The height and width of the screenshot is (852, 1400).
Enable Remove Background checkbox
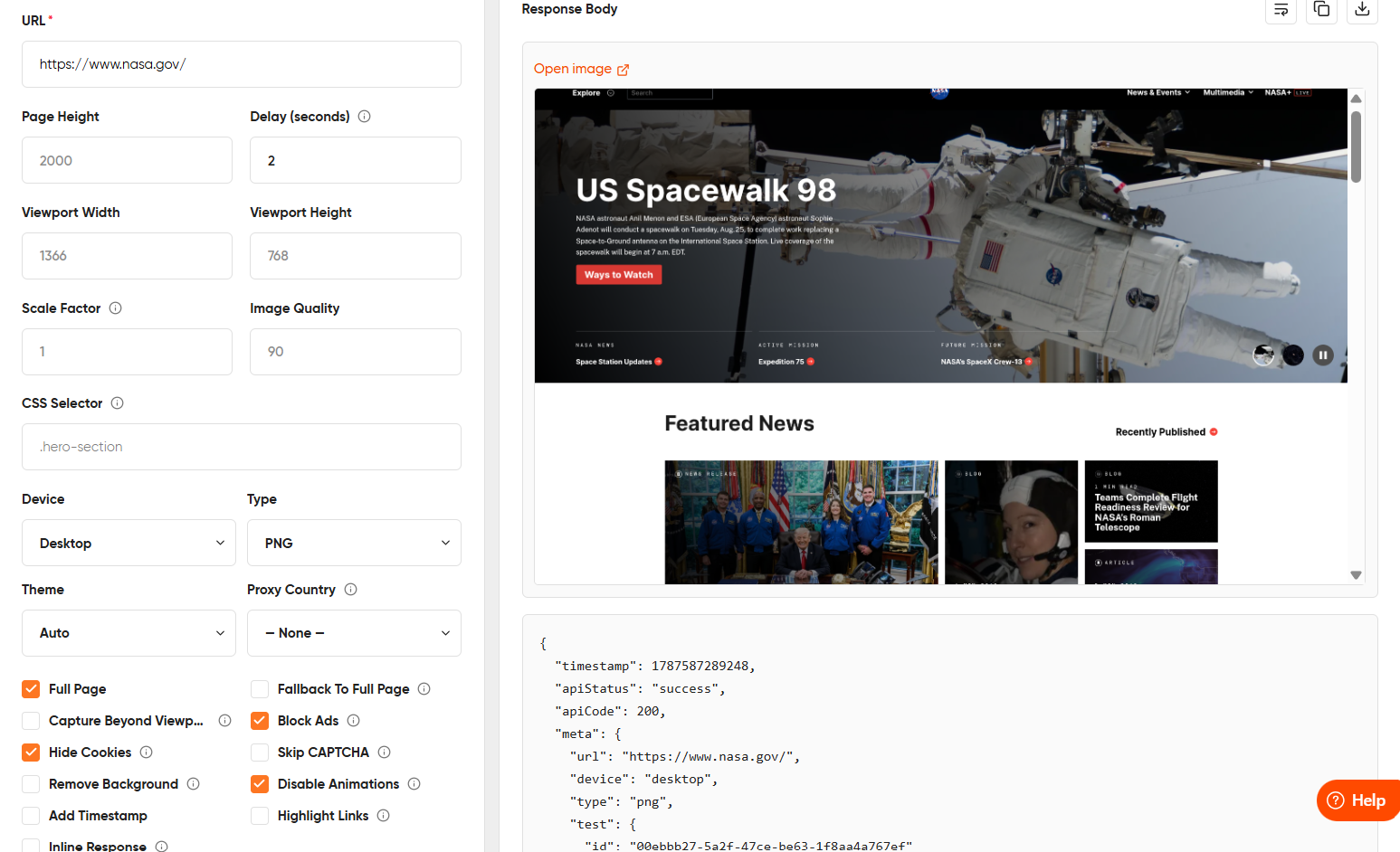click(x=31, y=784)
